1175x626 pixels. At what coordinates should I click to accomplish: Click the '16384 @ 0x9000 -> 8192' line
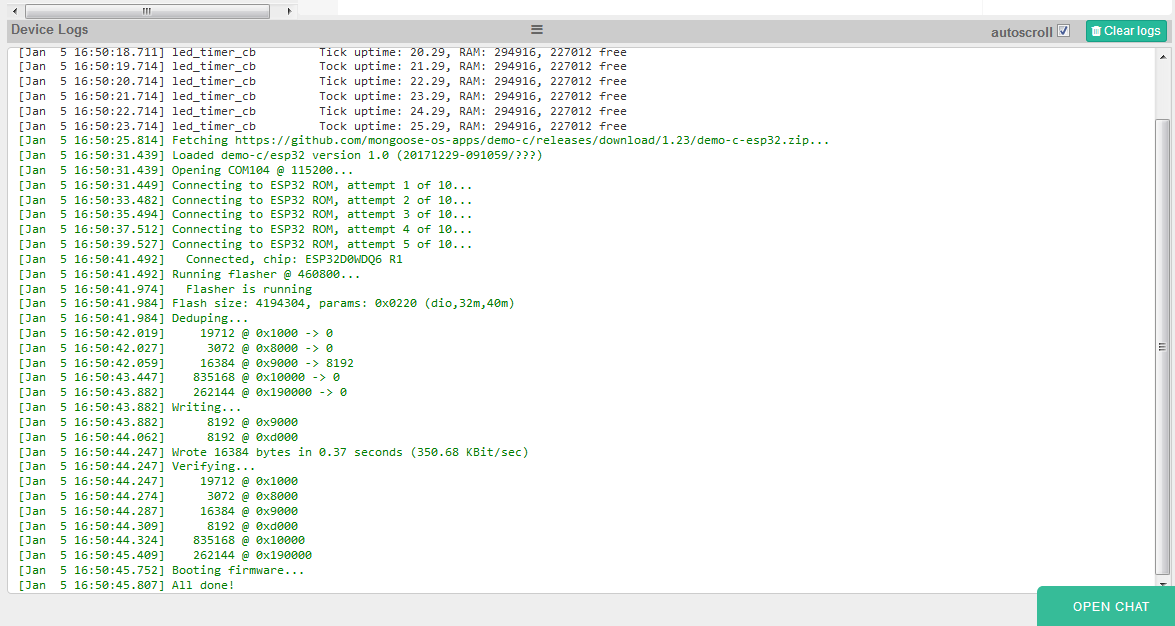coord(185,363)
